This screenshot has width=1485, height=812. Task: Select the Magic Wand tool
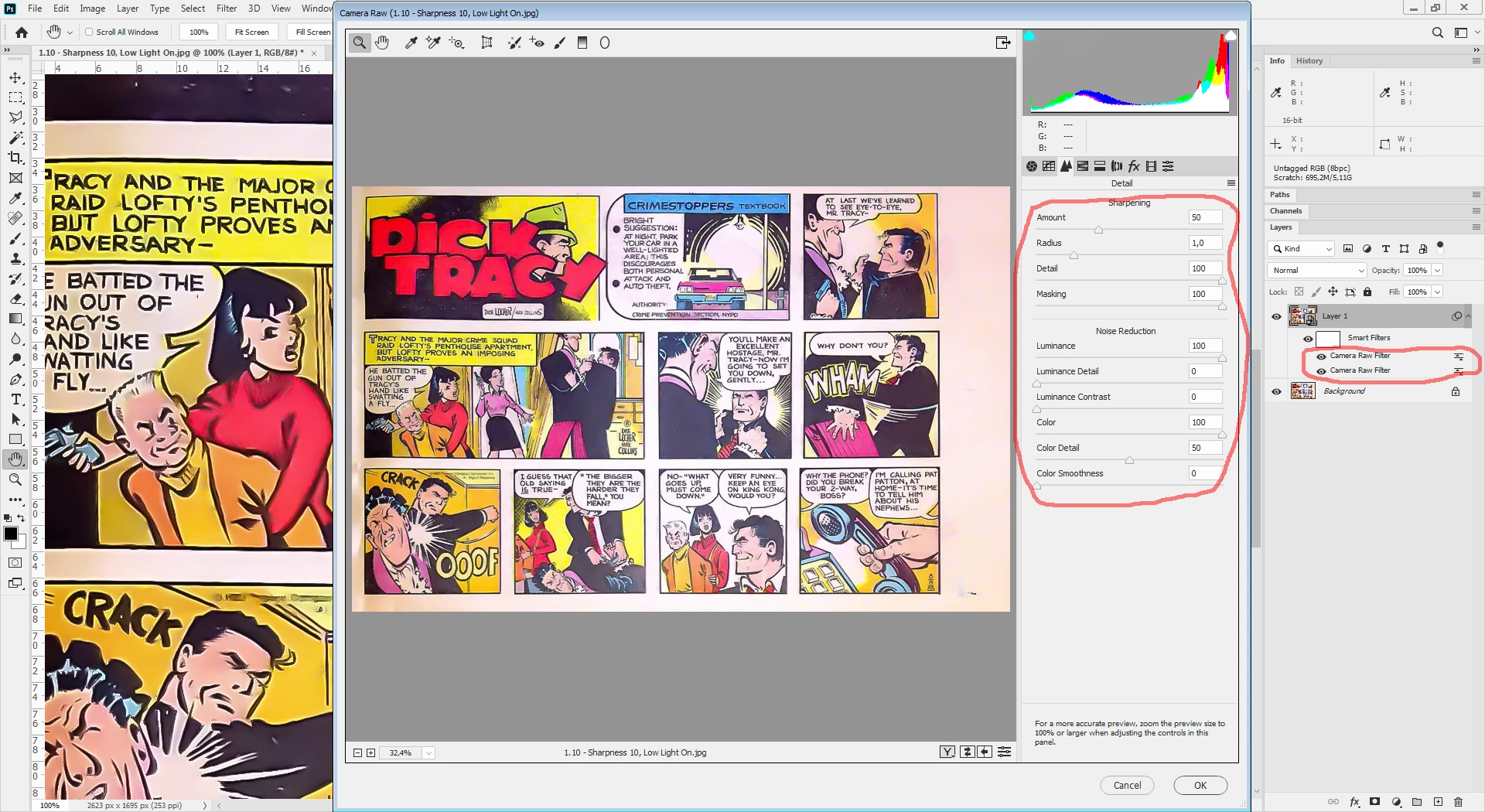coord(15,138)
